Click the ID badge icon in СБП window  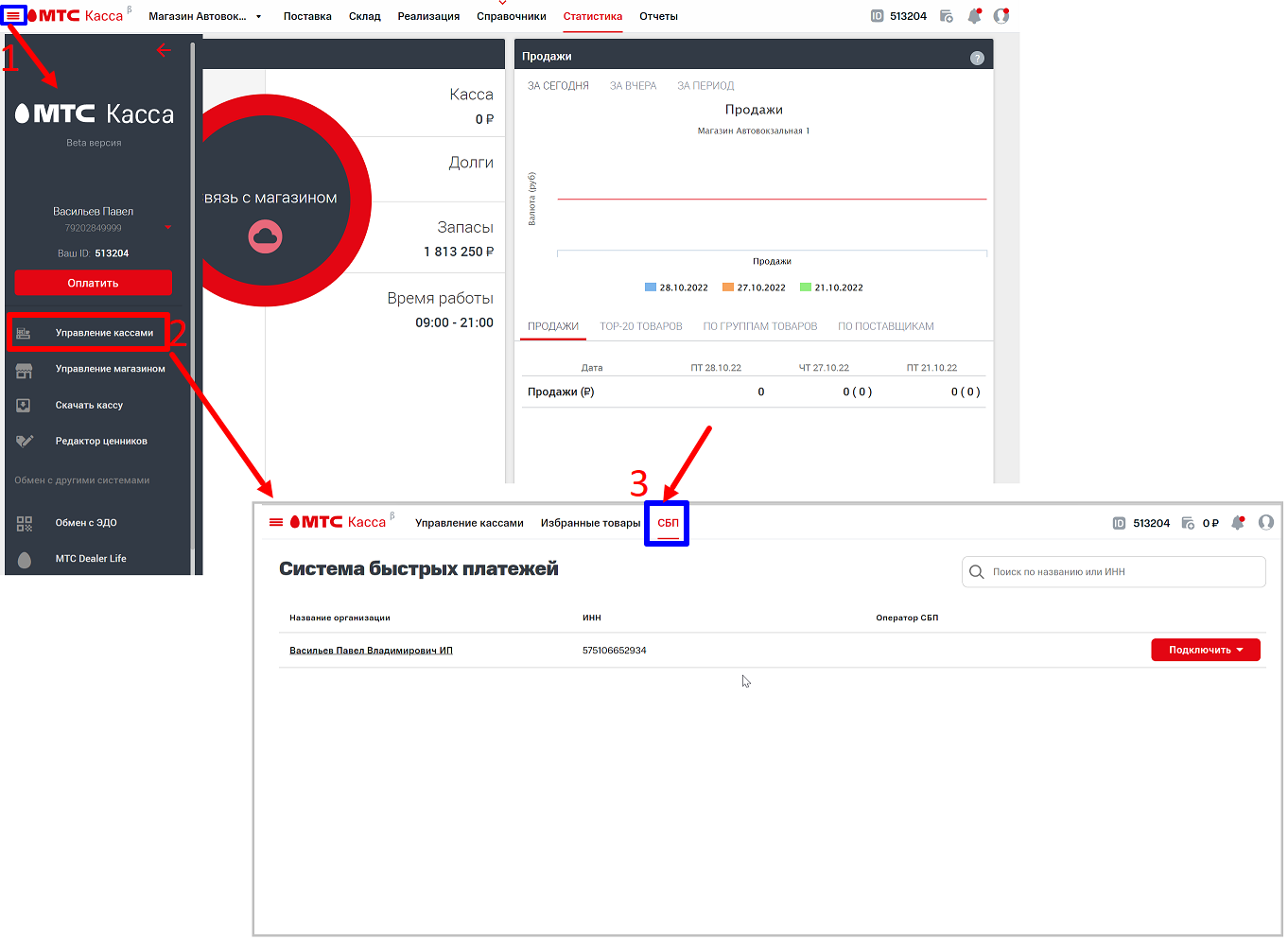pos(1119,523)
